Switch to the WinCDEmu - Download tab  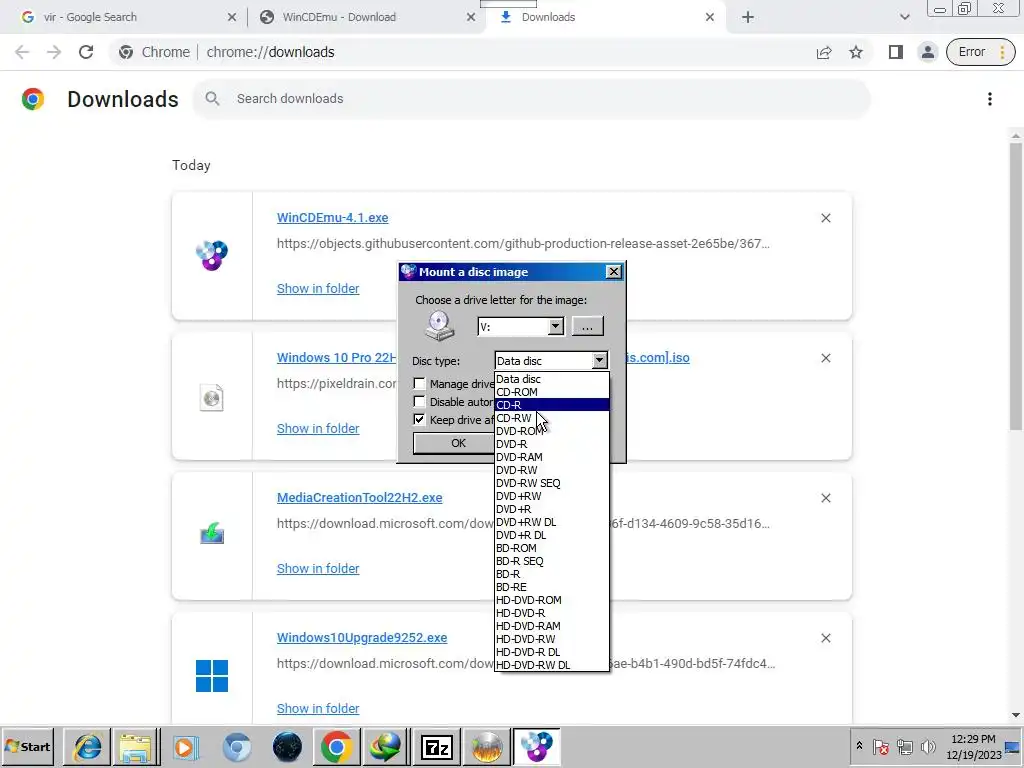(366, 17)
